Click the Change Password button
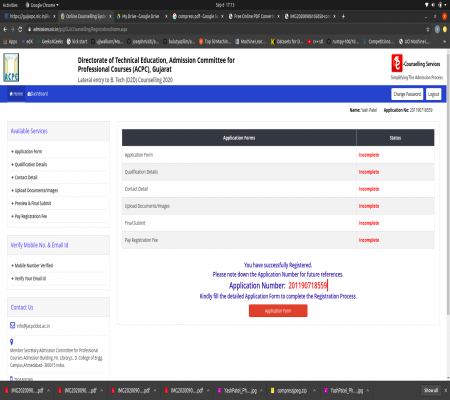The image size is (450, 400). (x=407, y=94)
